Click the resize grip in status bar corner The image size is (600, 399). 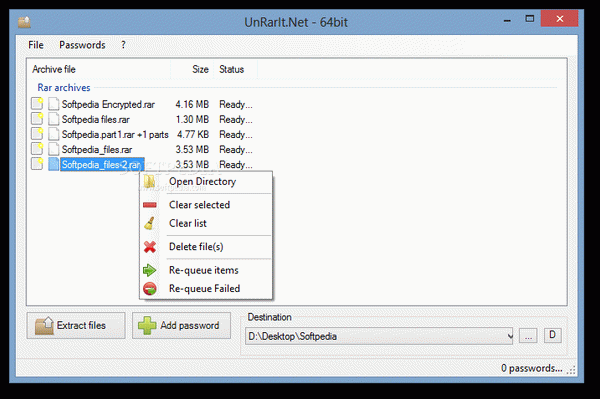[x=571, y=370]
